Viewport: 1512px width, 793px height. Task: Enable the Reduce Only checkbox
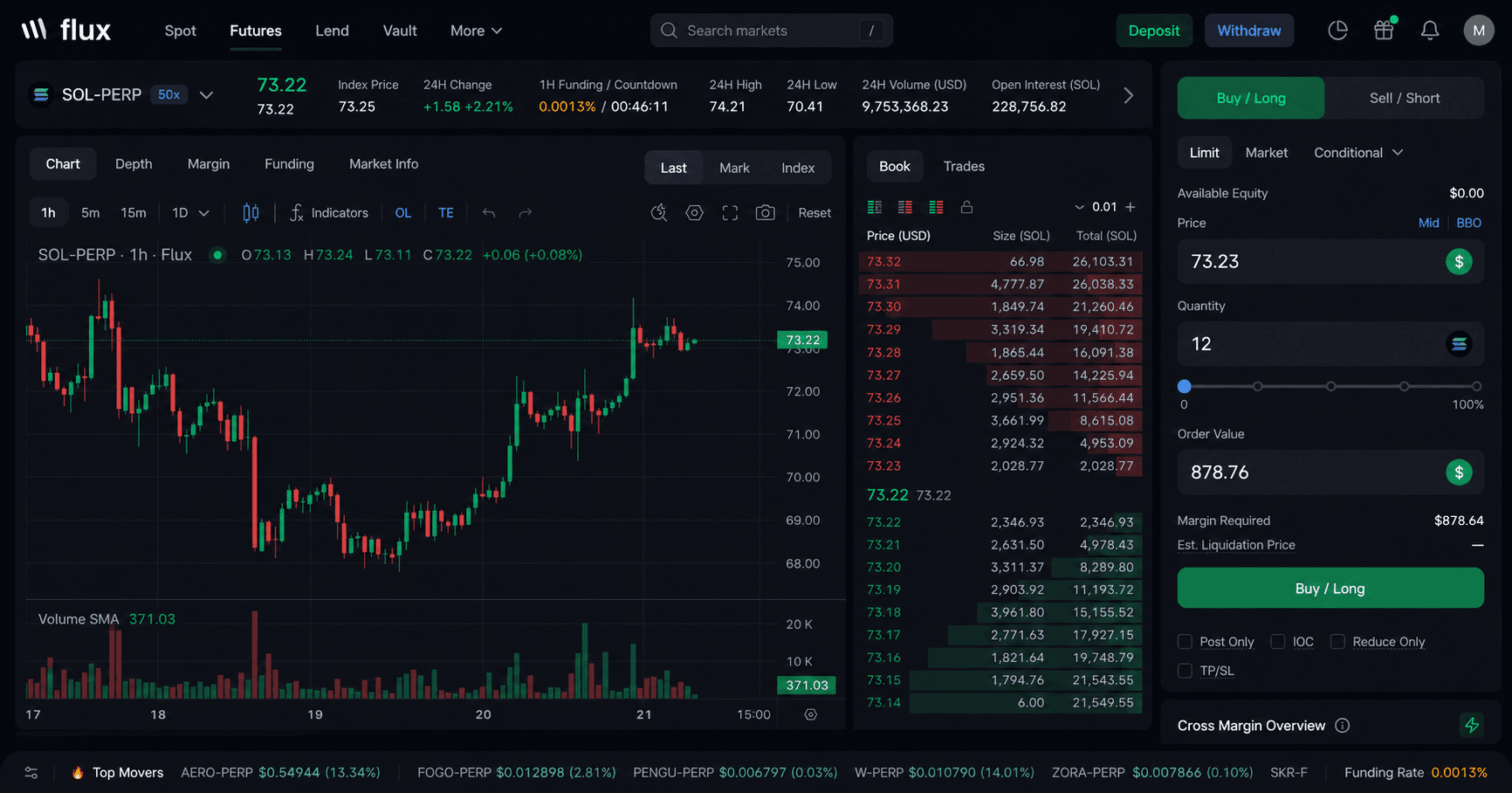[1337, 642]
